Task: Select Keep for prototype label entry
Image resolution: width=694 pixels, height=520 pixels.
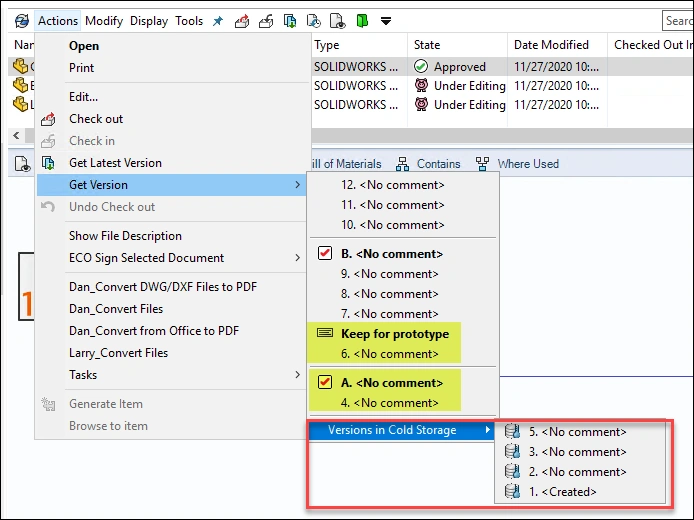Action: 395,334
